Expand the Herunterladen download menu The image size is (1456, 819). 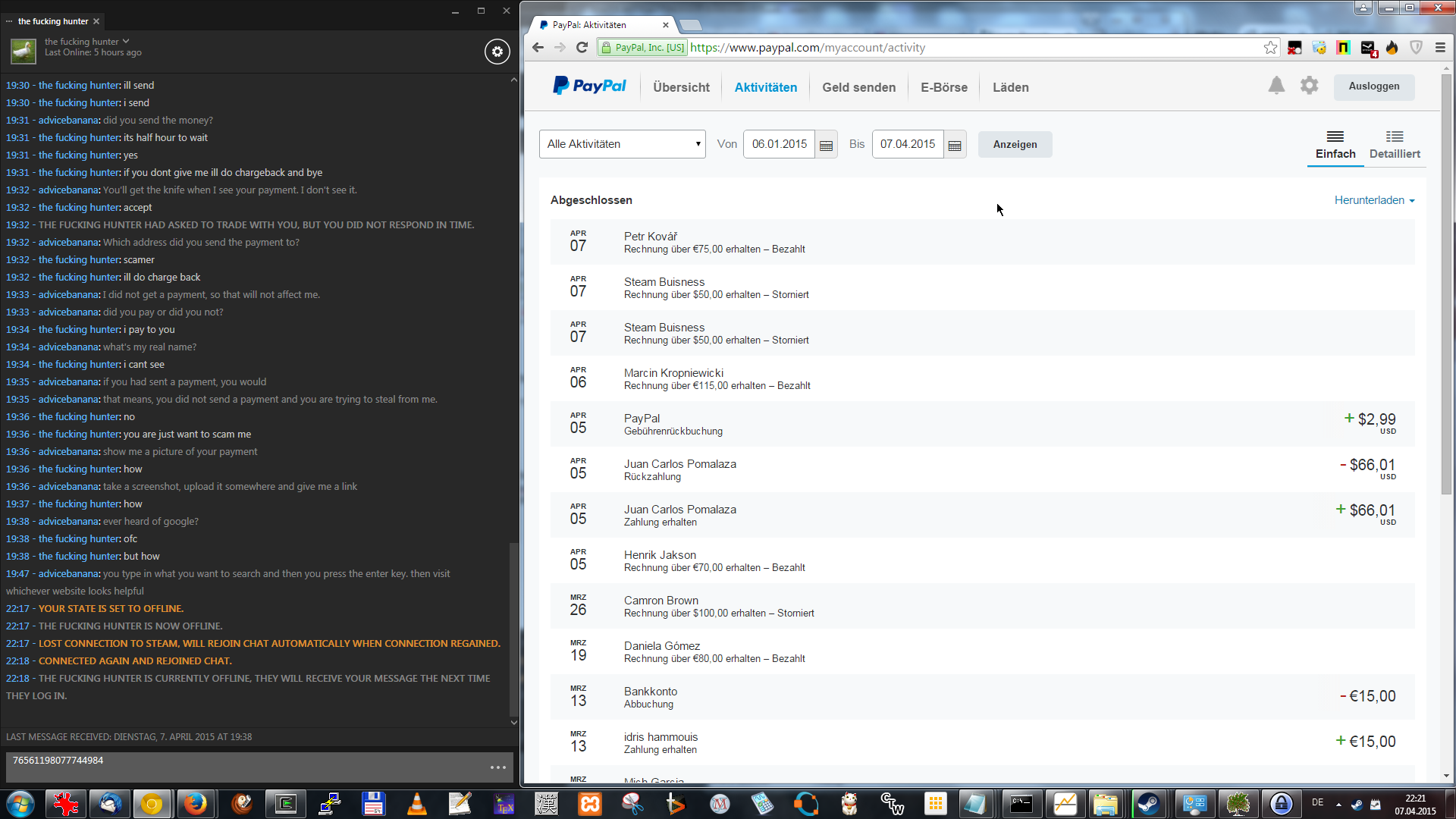(x=1374, y=200)
